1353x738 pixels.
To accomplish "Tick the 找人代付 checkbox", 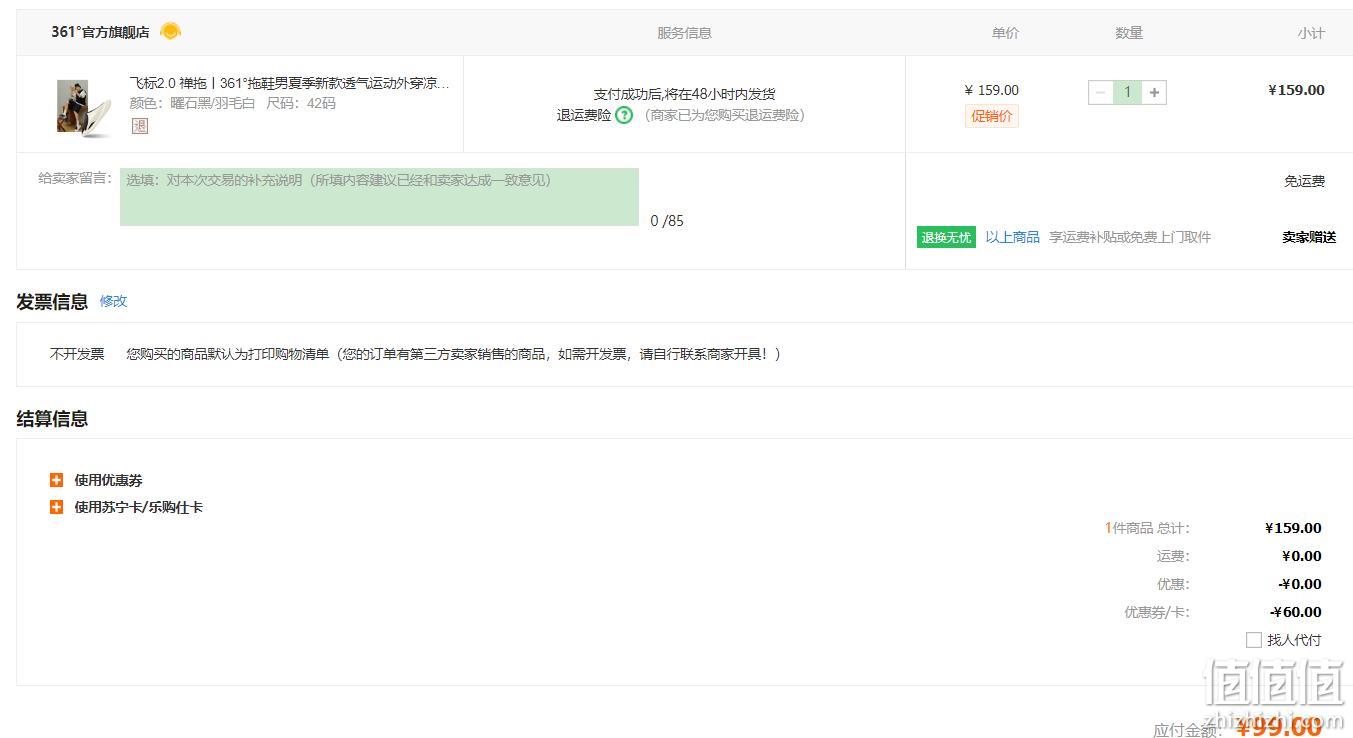I will tap(1253, 640).
